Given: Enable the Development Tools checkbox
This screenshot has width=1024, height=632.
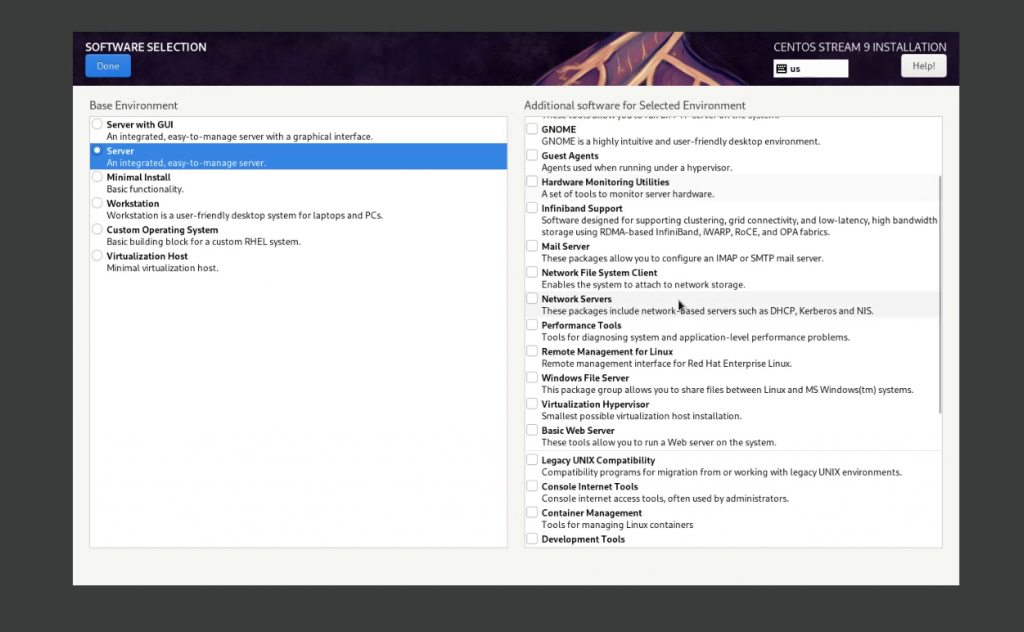Looking at the screenshot, I should pos(532,539).
